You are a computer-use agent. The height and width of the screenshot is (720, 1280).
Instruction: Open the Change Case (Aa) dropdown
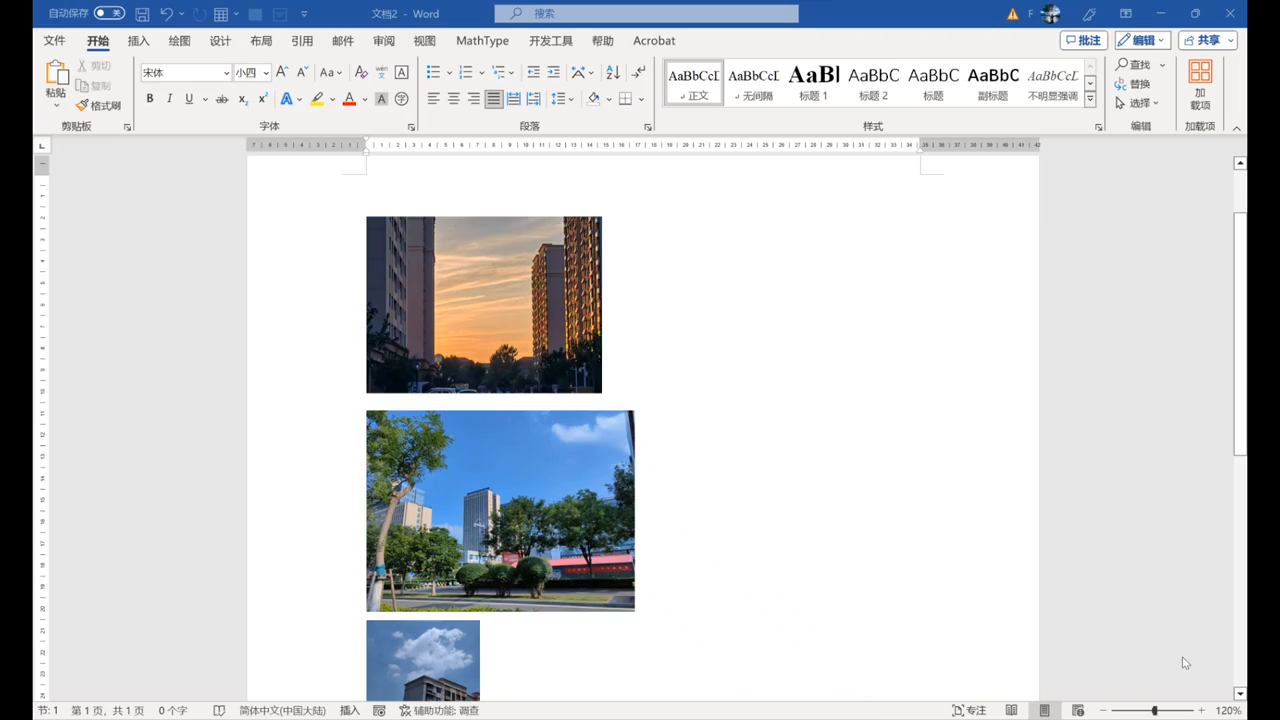(x=330, y=72)
